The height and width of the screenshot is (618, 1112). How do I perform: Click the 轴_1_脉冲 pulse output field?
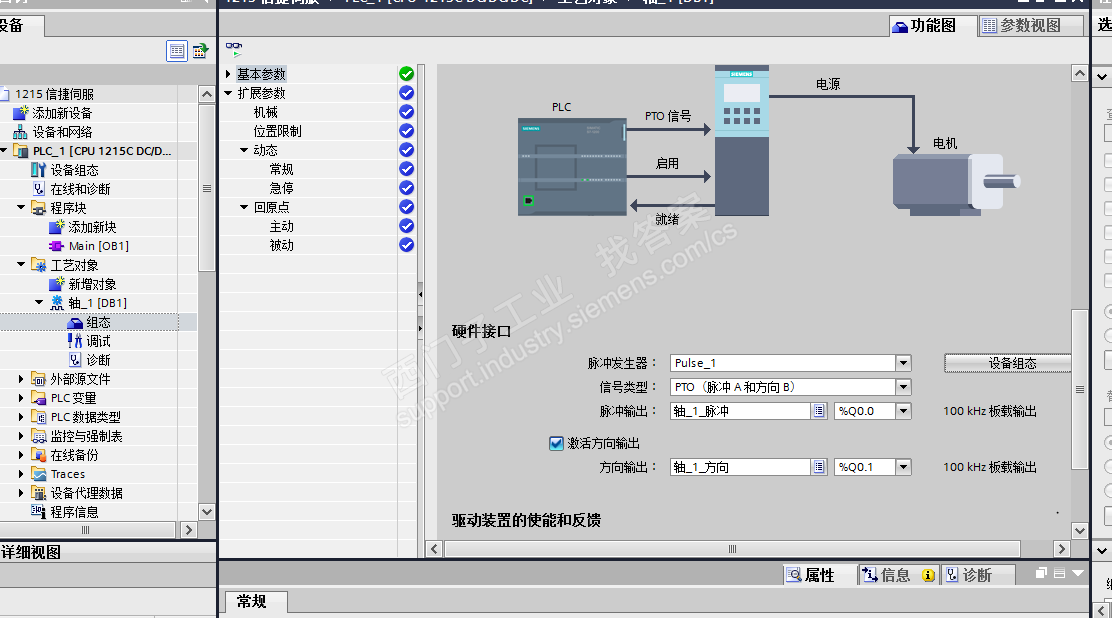[x=740, y=411]
